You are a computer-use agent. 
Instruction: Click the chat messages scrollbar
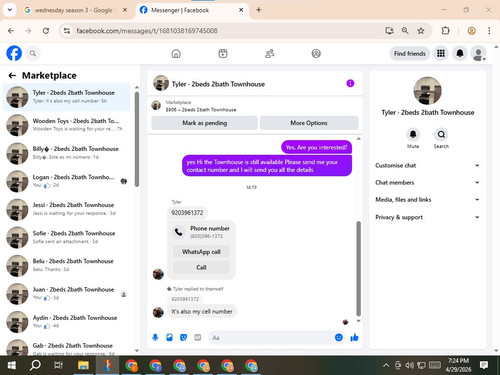tap(359, 268)
